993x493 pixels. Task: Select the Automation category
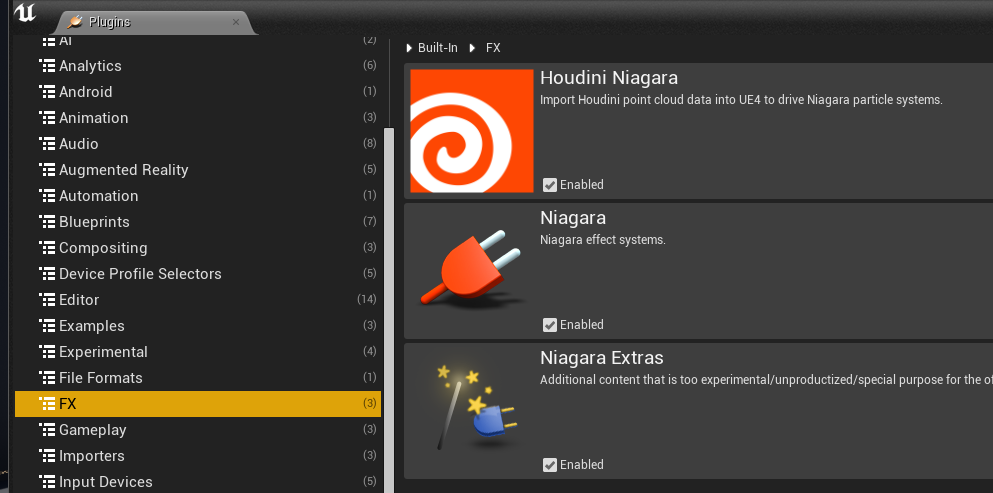point(198,196)
